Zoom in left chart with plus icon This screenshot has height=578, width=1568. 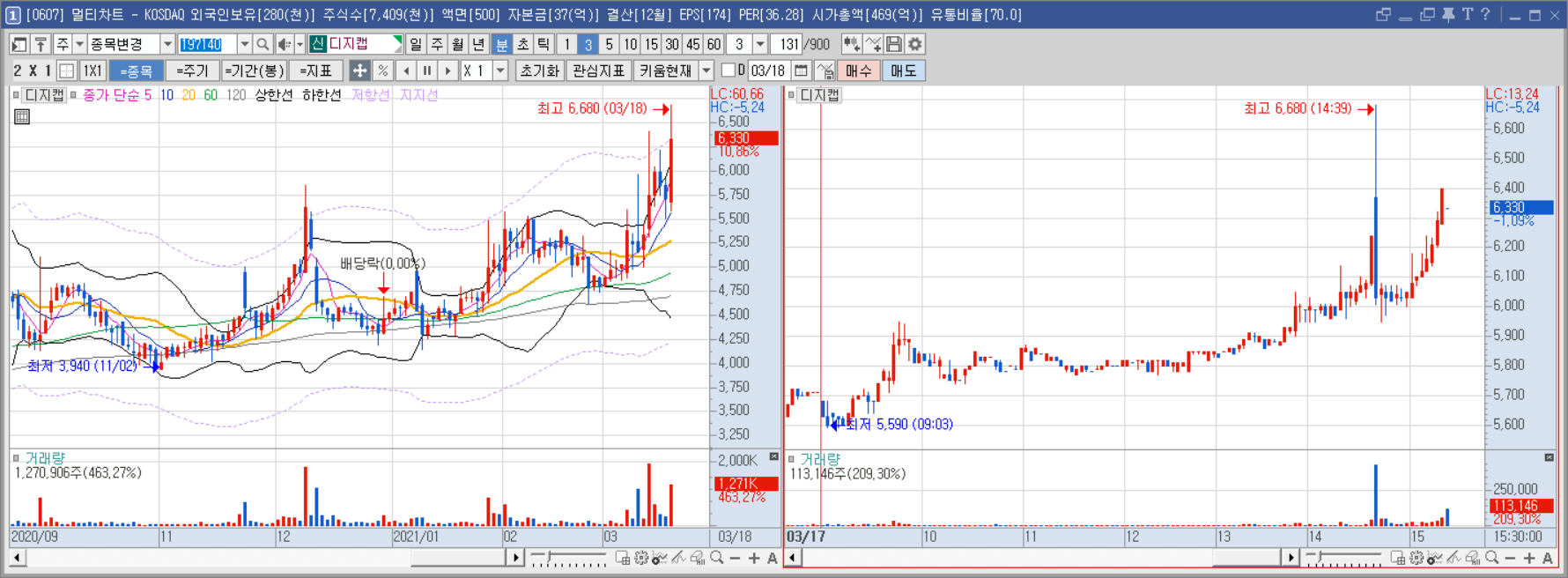[754, 558]
